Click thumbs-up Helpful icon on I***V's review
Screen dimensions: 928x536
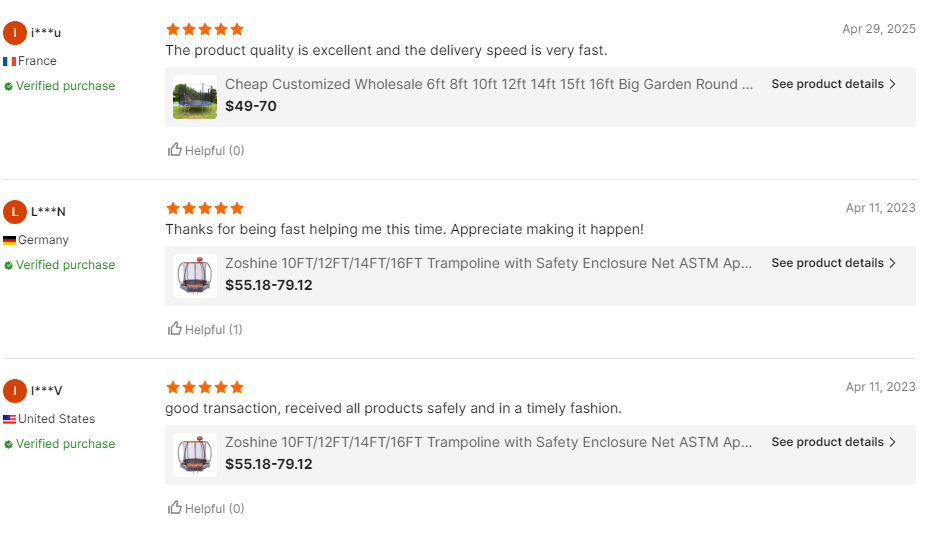coord(175,508)
